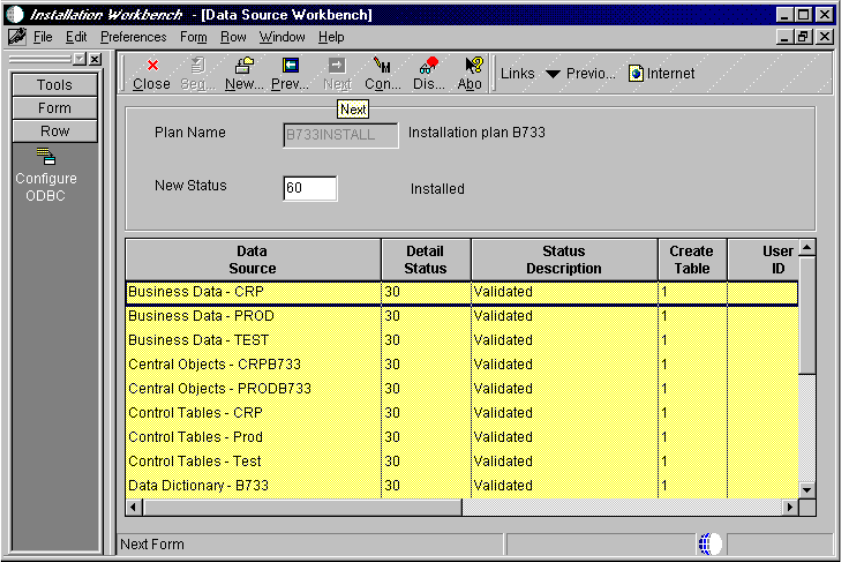Click the Display toolbar icon
The image size is (841, 562).
pos(429,66)
